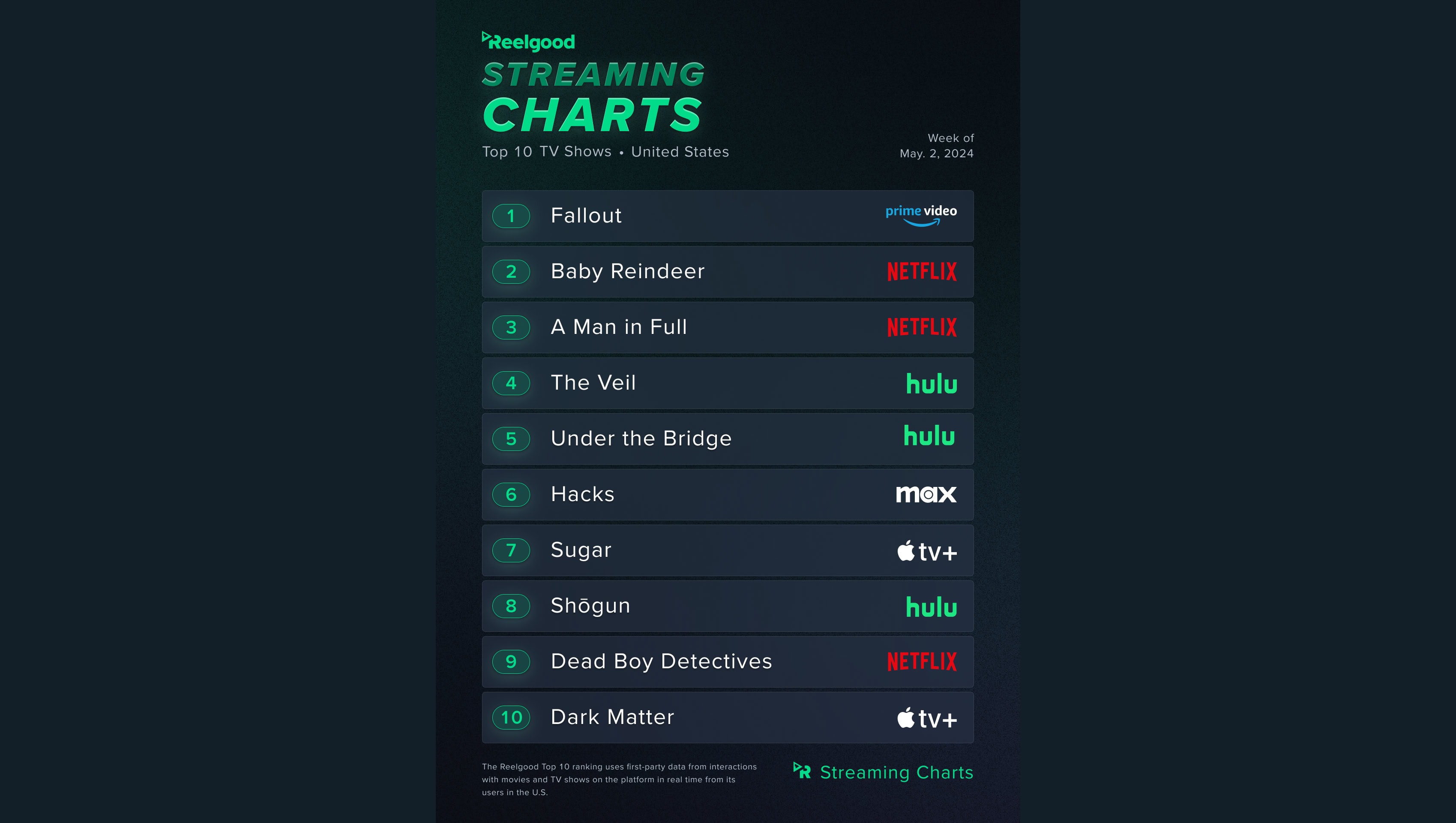Click the Apple TV+ logo in Dark Matter row
The height and width of the screenshot is (823, 1456).
coord(926,718)
